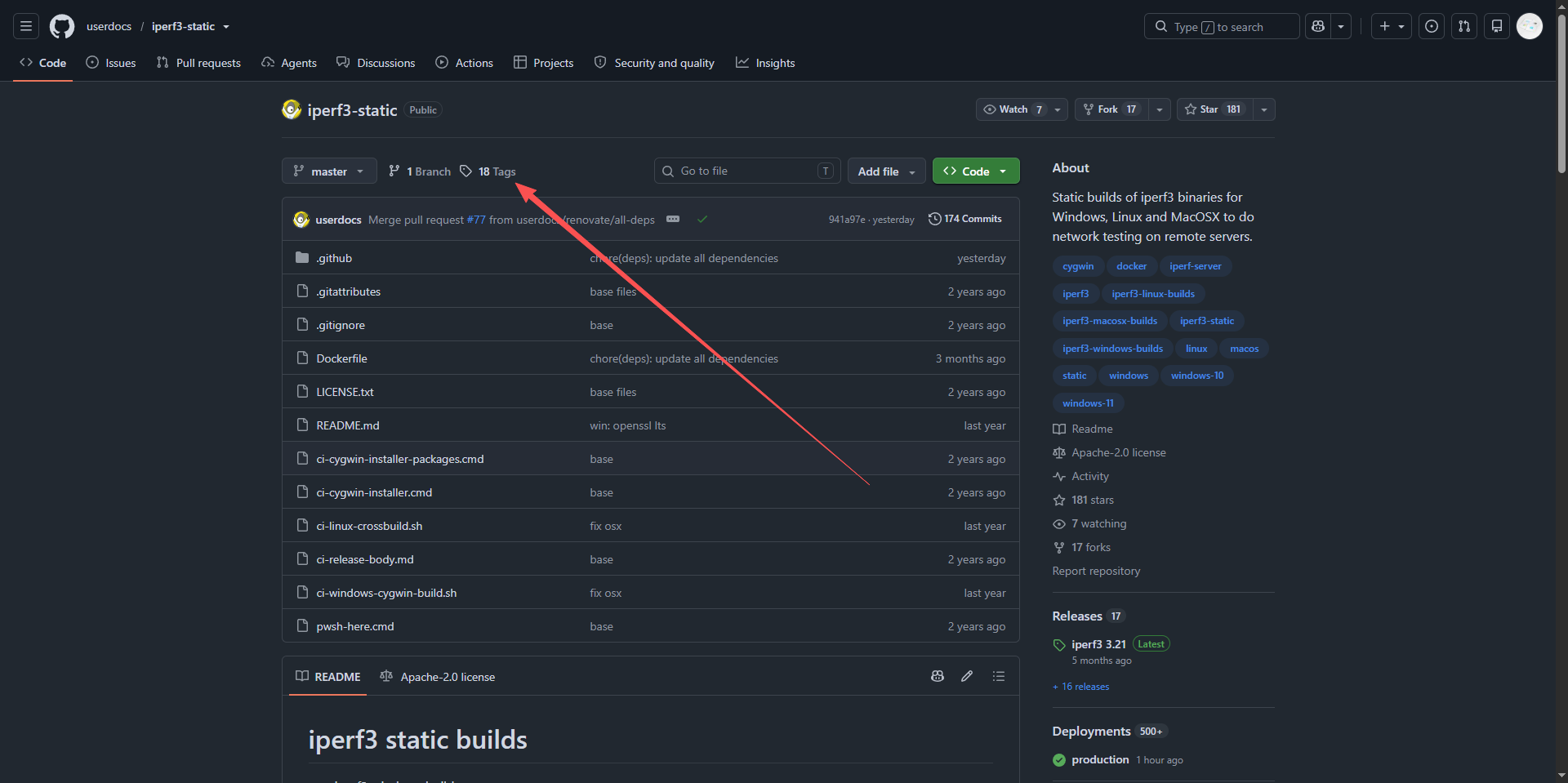Check the green commit status checkmark
This screenshot has width=1568, height=783.
702,219
